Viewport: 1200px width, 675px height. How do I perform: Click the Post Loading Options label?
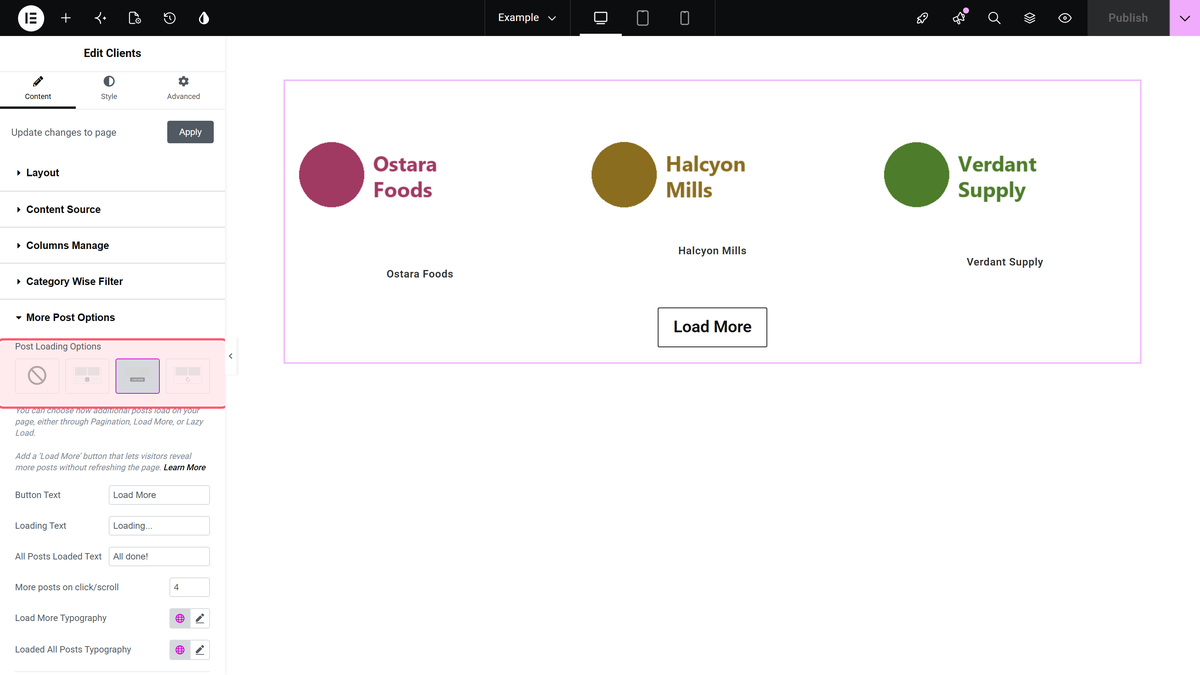(x=58, y=346)
